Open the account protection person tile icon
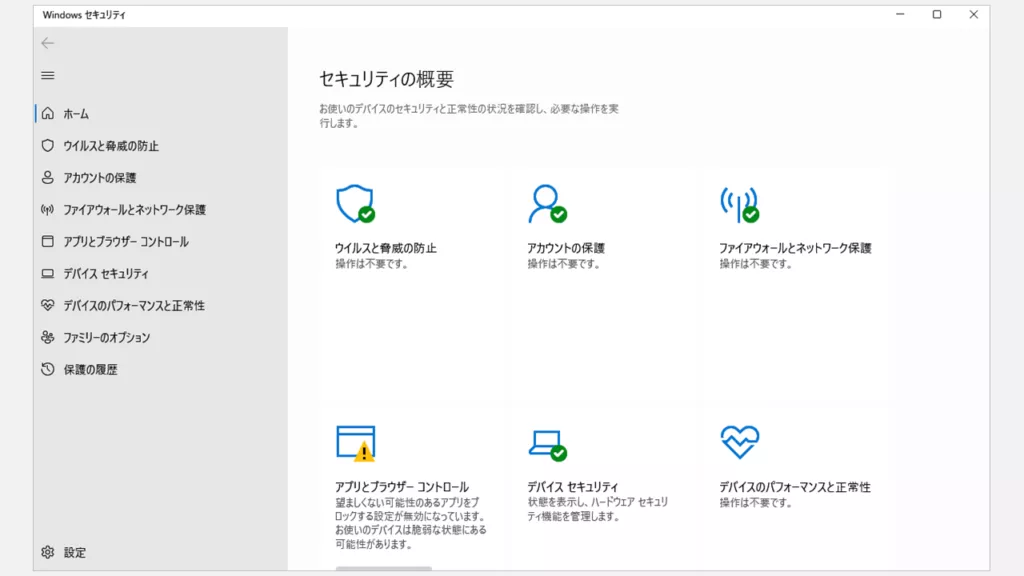 [x=546, y=203]
